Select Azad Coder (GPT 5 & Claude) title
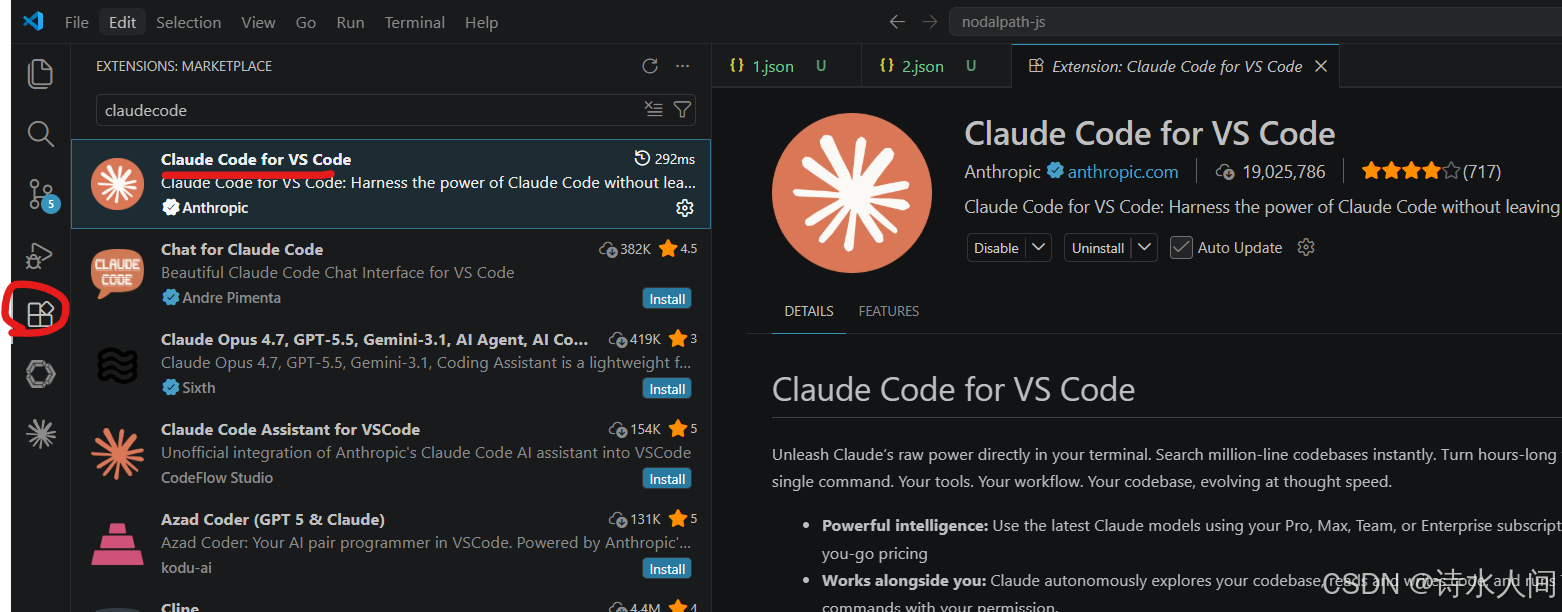Image resolution: width=1562 pixels, height=612 pixels. [273, 519]
